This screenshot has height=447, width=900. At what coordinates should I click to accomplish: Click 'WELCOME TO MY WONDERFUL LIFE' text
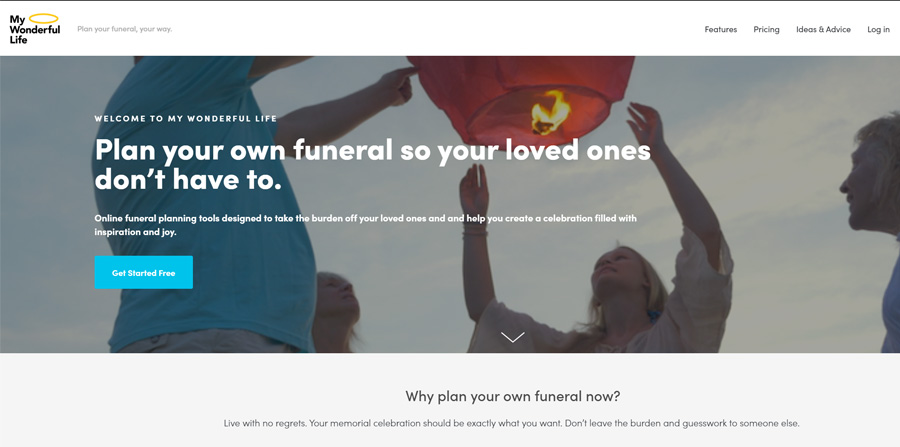(x=186, y=119)
